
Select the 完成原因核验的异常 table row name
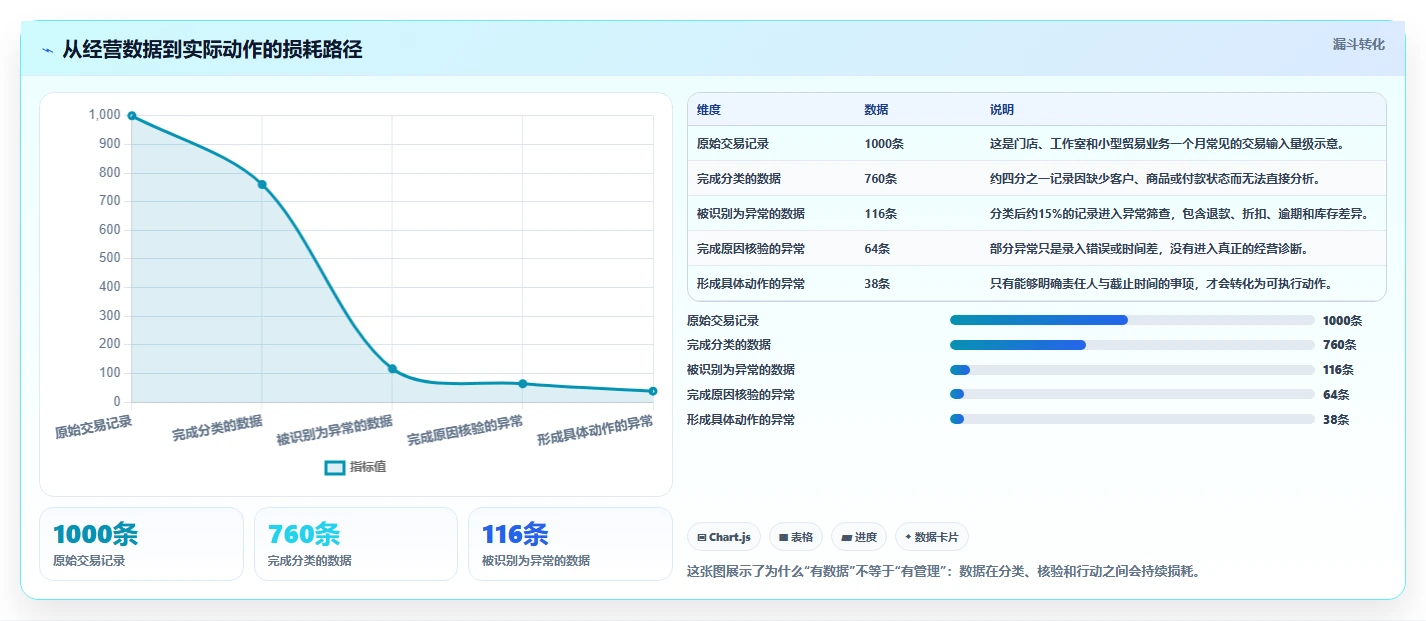click(751, 249)
